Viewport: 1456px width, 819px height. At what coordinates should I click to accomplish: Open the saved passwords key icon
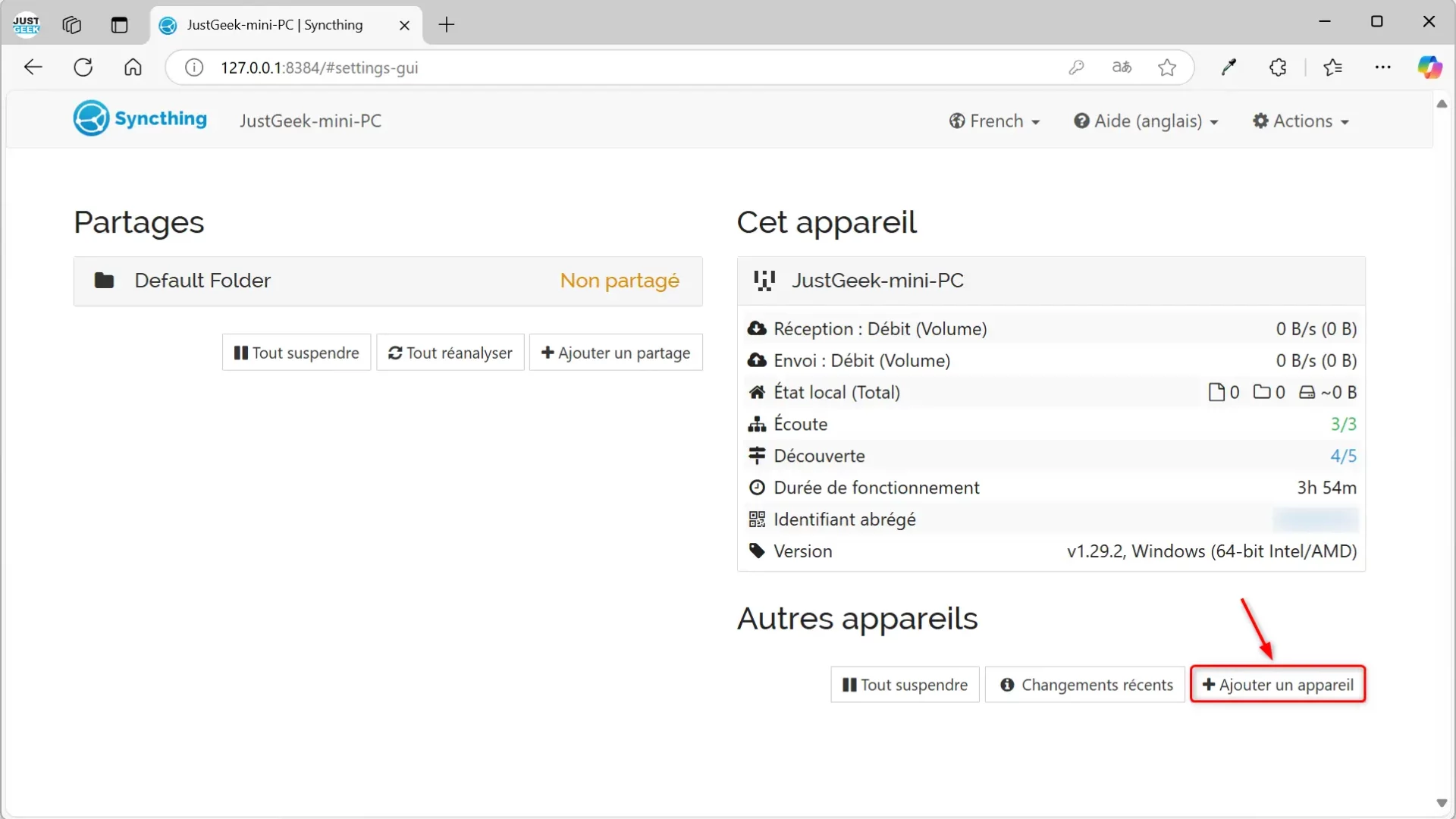click(x=1076, y=67)
